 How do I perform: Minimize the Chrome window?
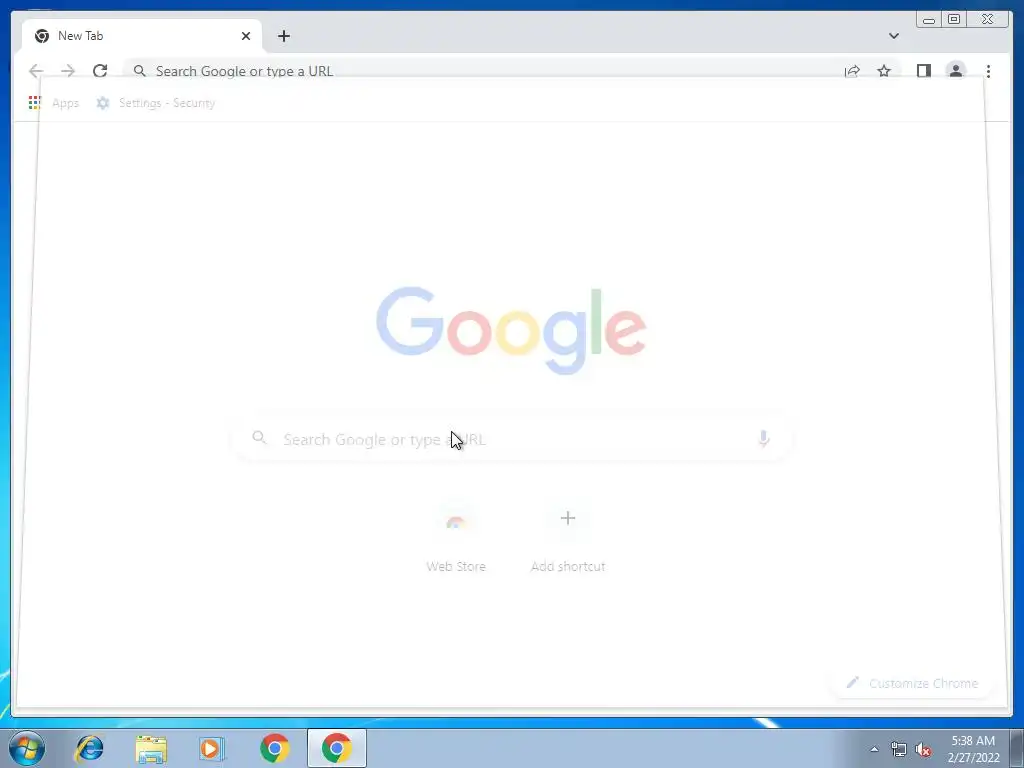pyautogui.click(x=928, y=20)
